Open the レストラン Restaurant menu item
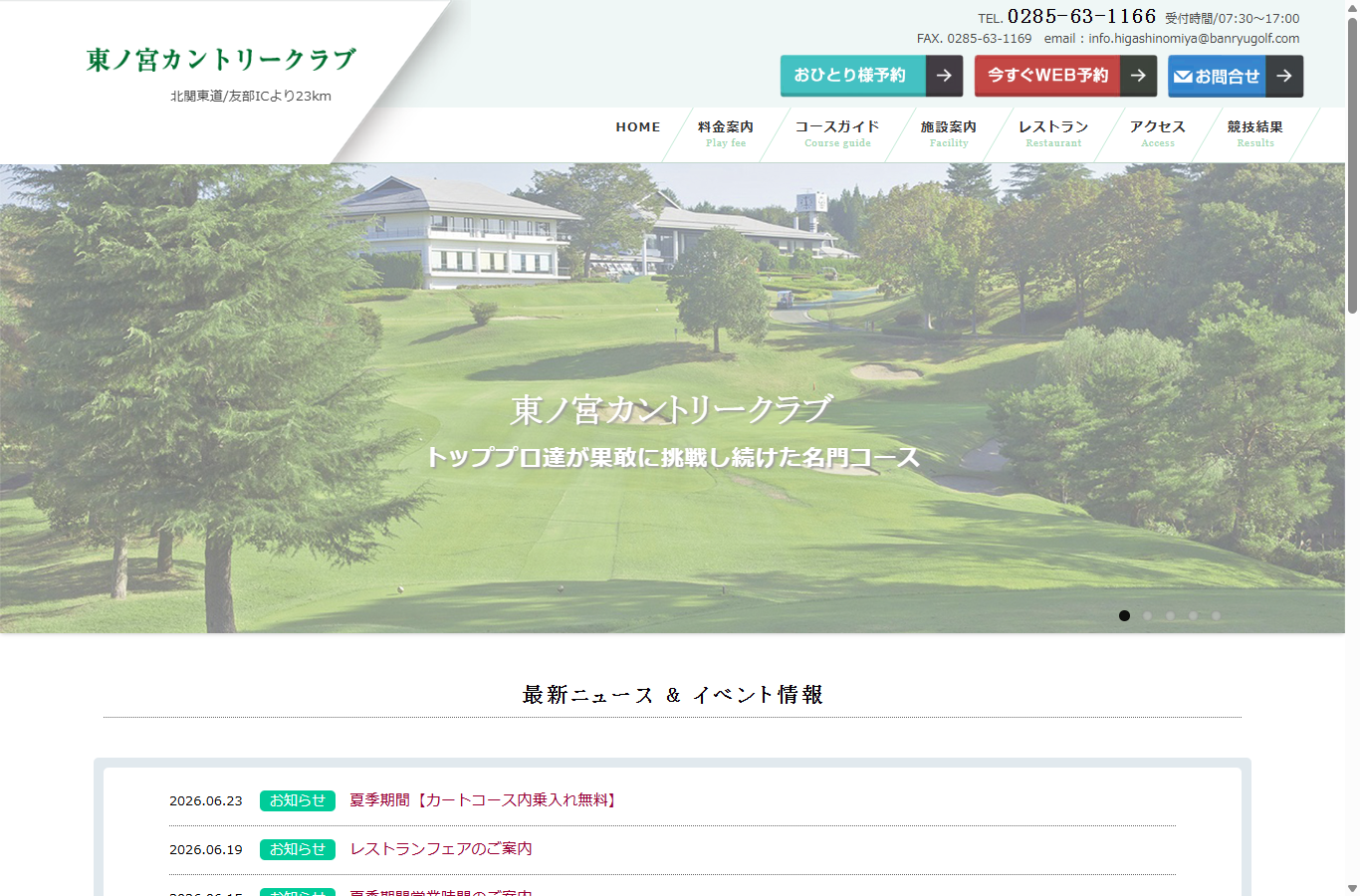This screenshot has width=1360, height=896. click(x=1053, y=133)
